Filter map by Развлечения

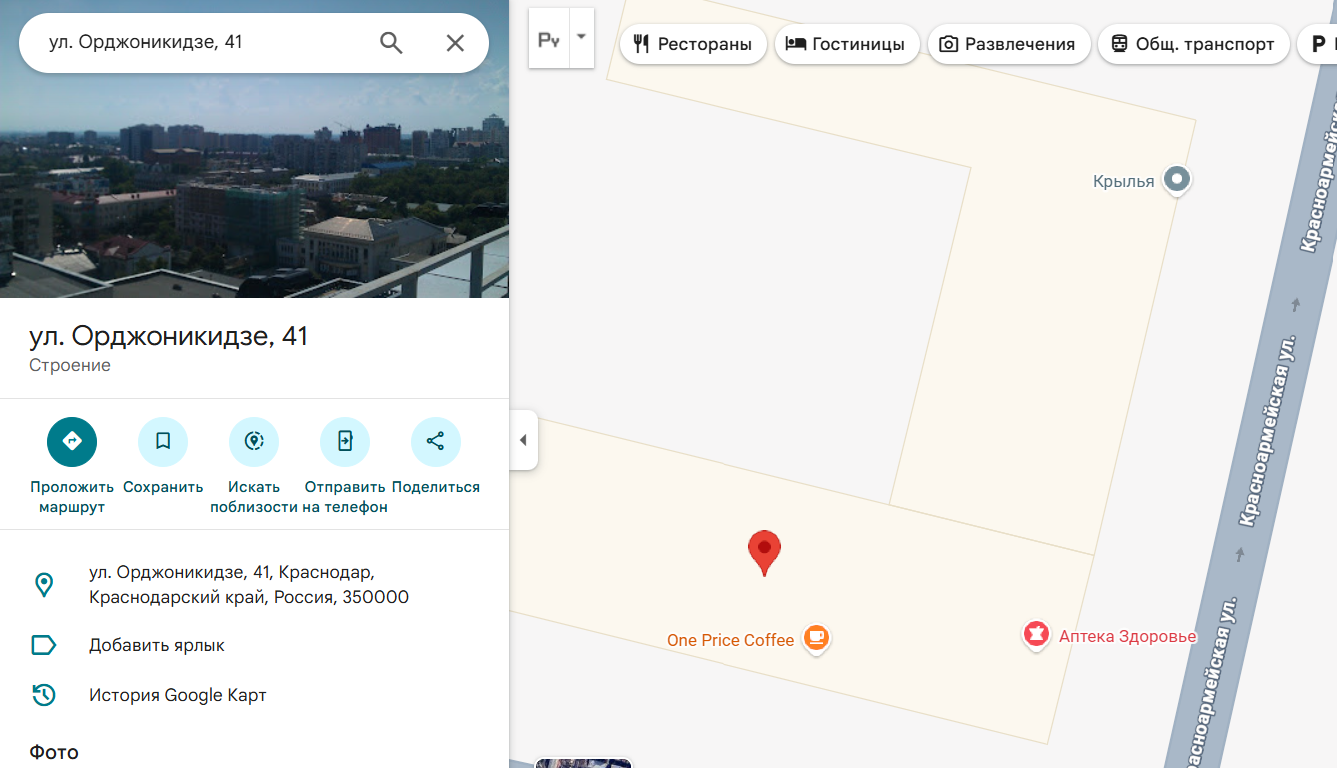click(1009, 44)
